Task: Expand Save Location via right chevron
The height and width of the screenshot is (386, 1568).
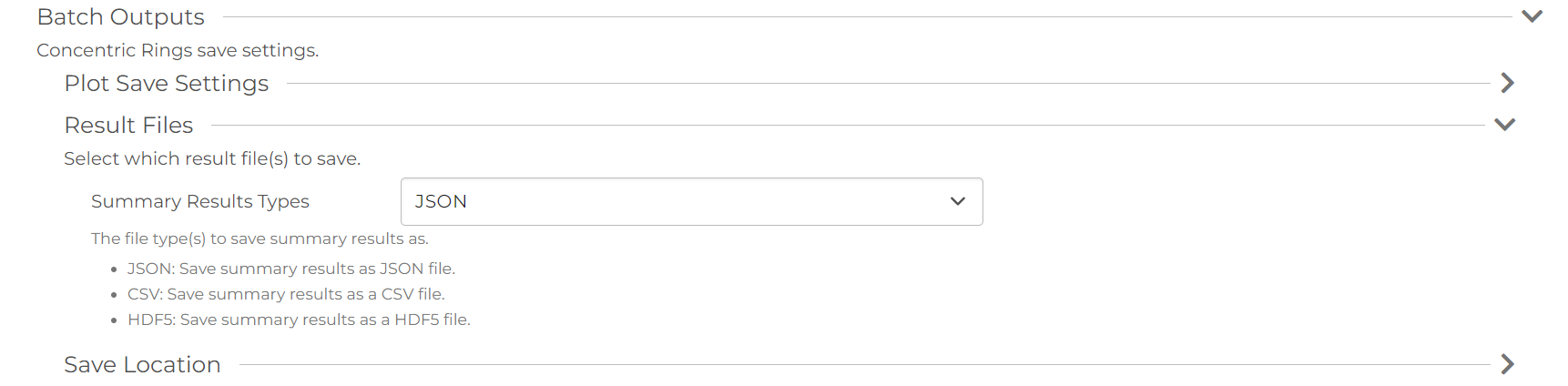Action: click(x=1508, y=364)
